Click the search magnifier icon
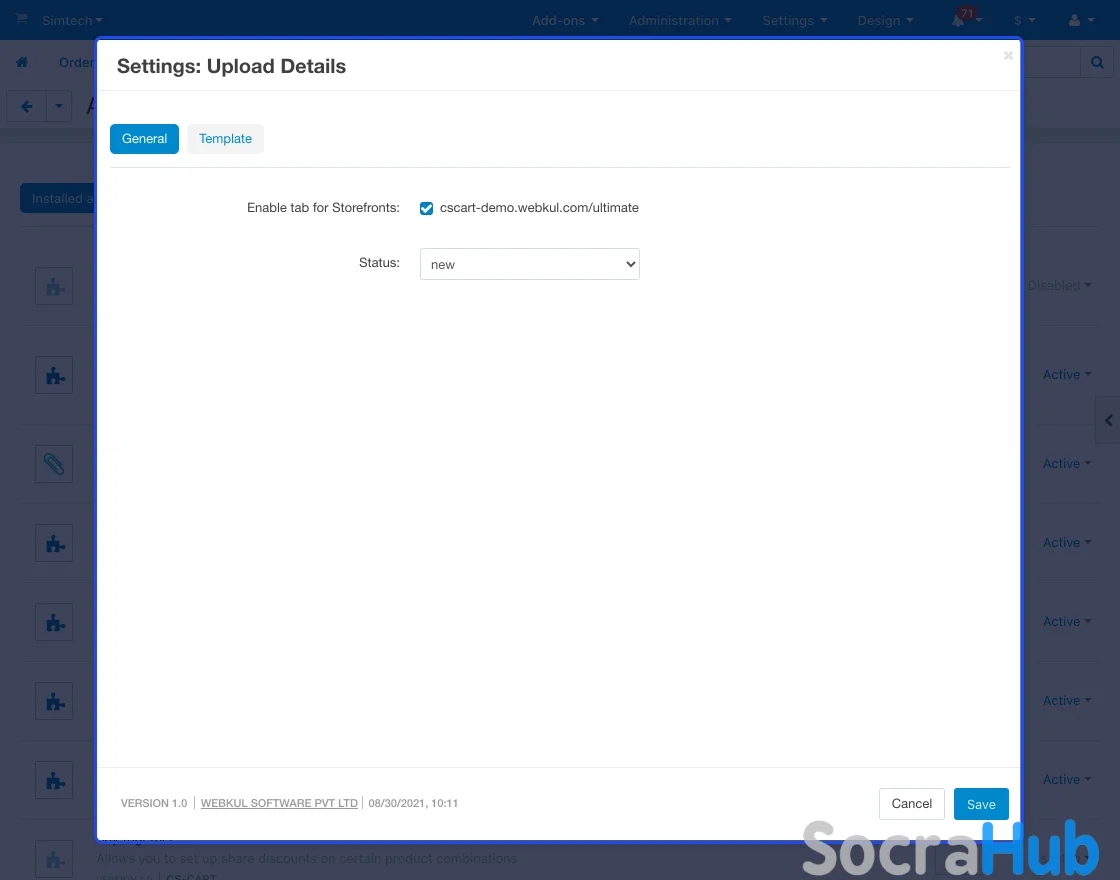Viewport: 1120px width, 880px height. pyautogui.click(x=1097, y=62)
